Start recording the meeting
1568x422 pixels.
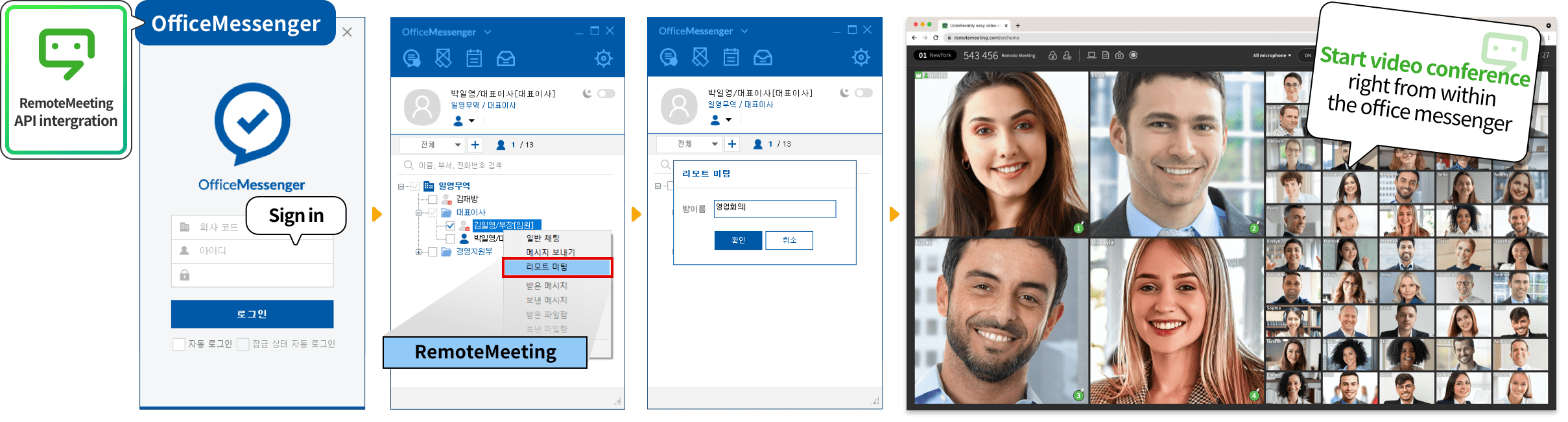(x=1134, y=55)
